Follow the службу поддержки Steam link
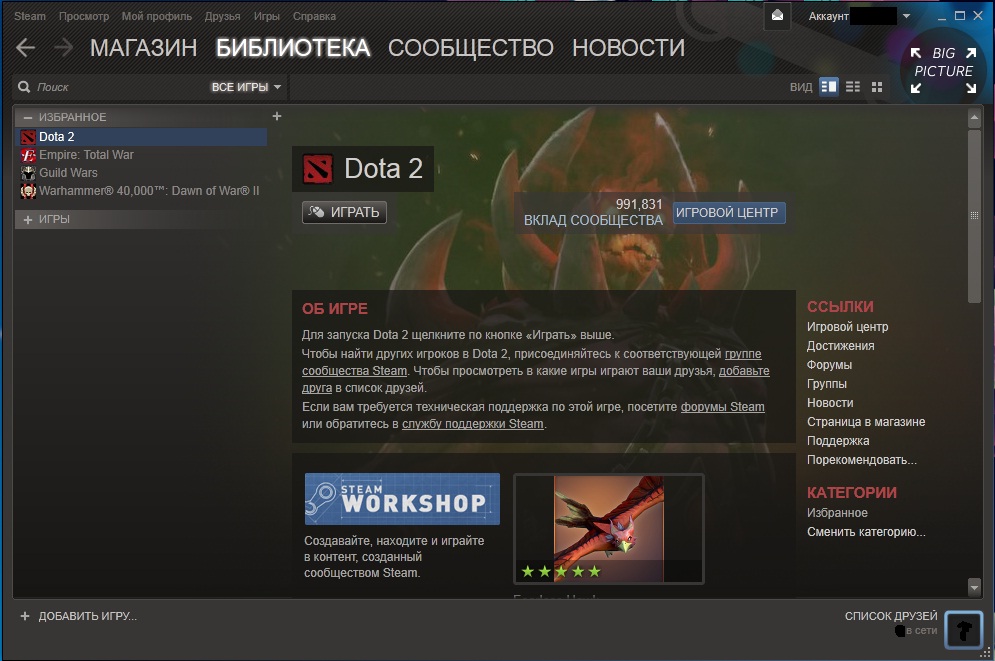Screen dimensions: 995x661 coord(473,424)
